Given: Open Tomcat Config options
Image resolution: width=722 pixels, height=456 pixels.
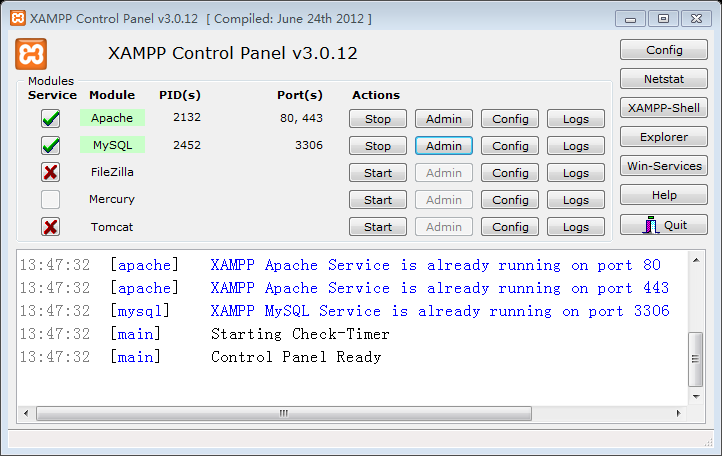Looking at the screenshot, I should (510, 227).
